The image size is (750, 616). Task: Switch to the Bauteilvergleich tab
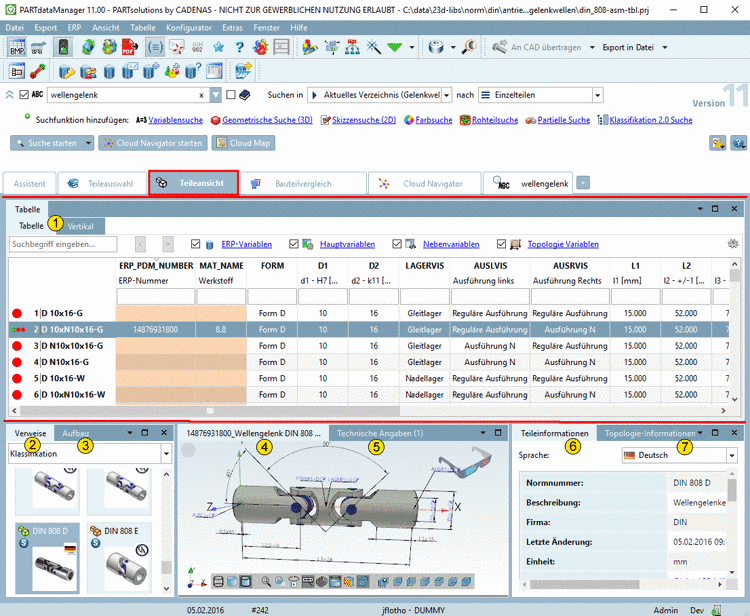(303, 184)
